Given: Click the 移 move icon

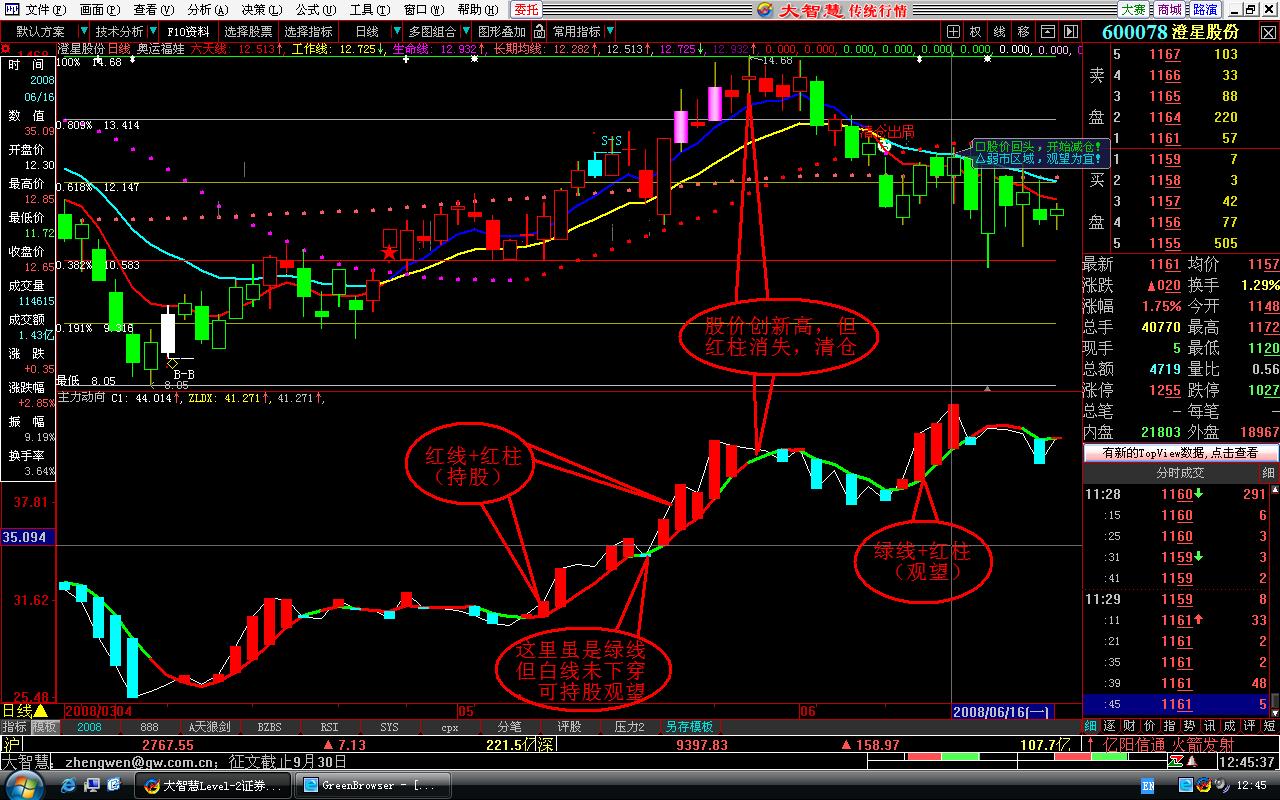Looking at the screenshot, I should coord(1022,32).
